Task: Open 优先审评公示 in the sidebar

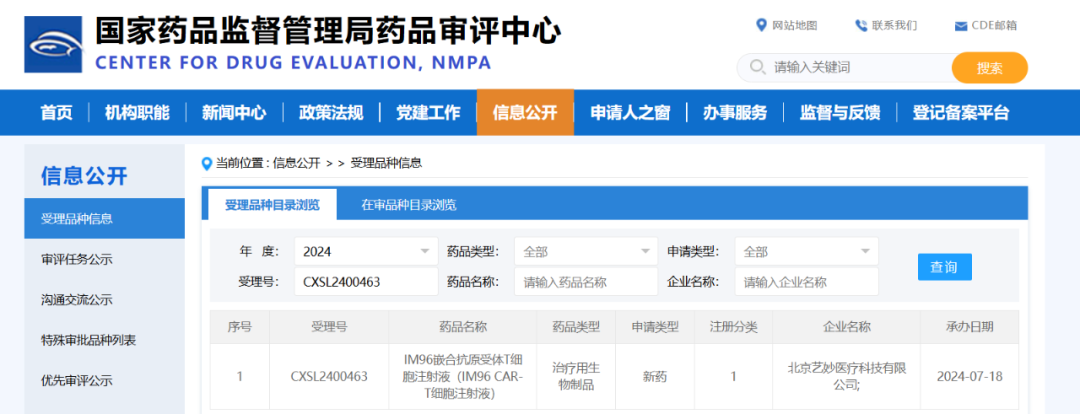Action: 77,380
